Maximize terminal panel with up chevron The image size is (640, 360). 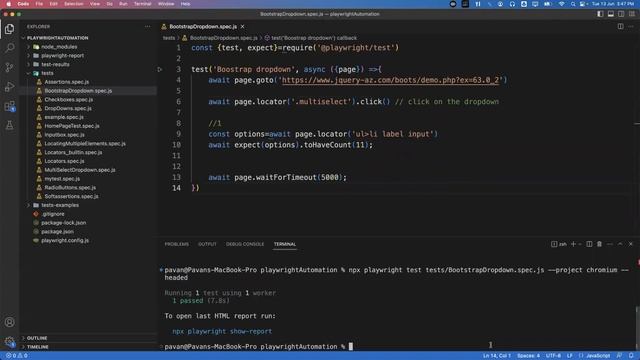[620, 244]
